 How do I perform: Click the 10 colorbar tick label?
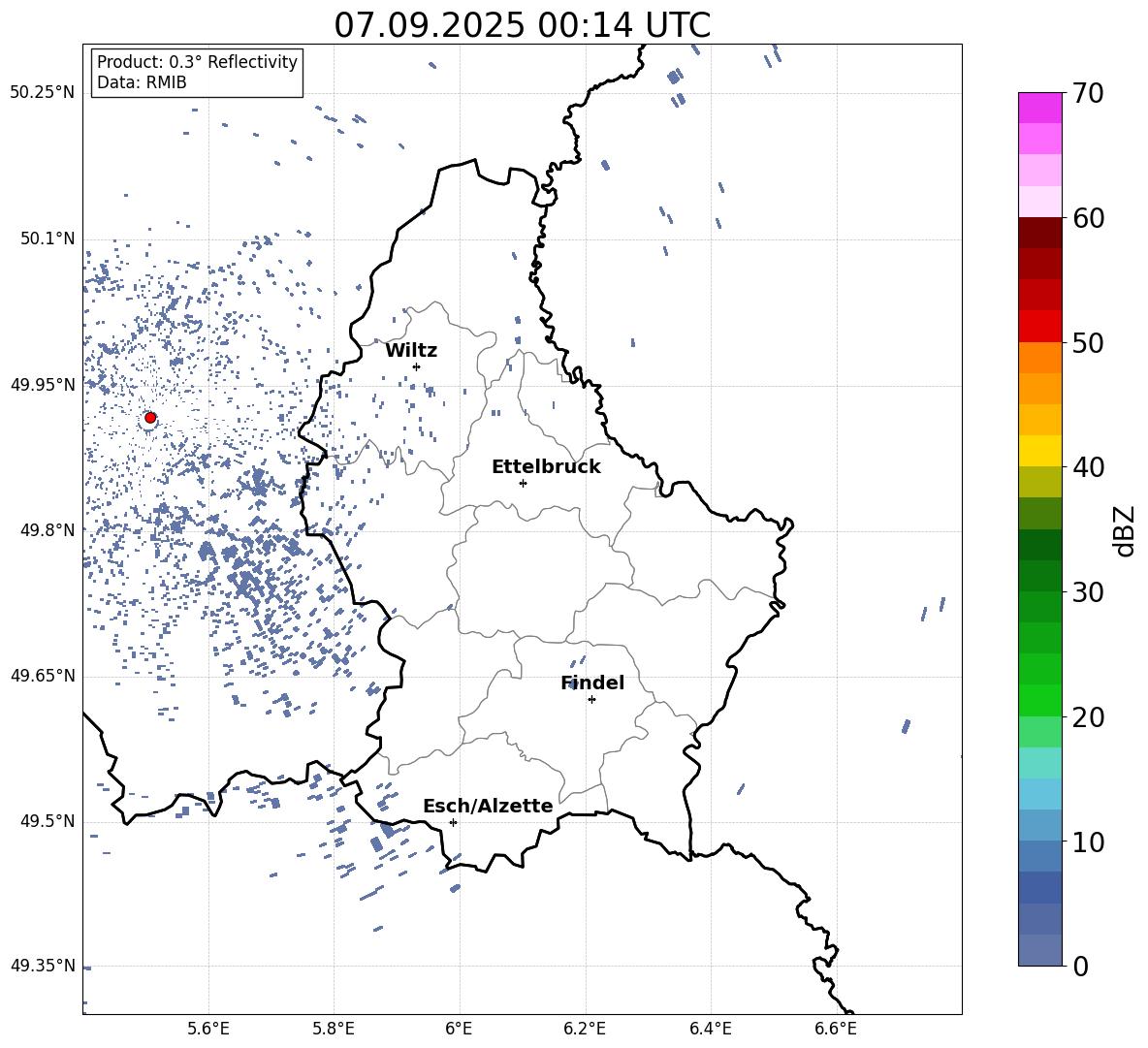tap(1088, 842)
